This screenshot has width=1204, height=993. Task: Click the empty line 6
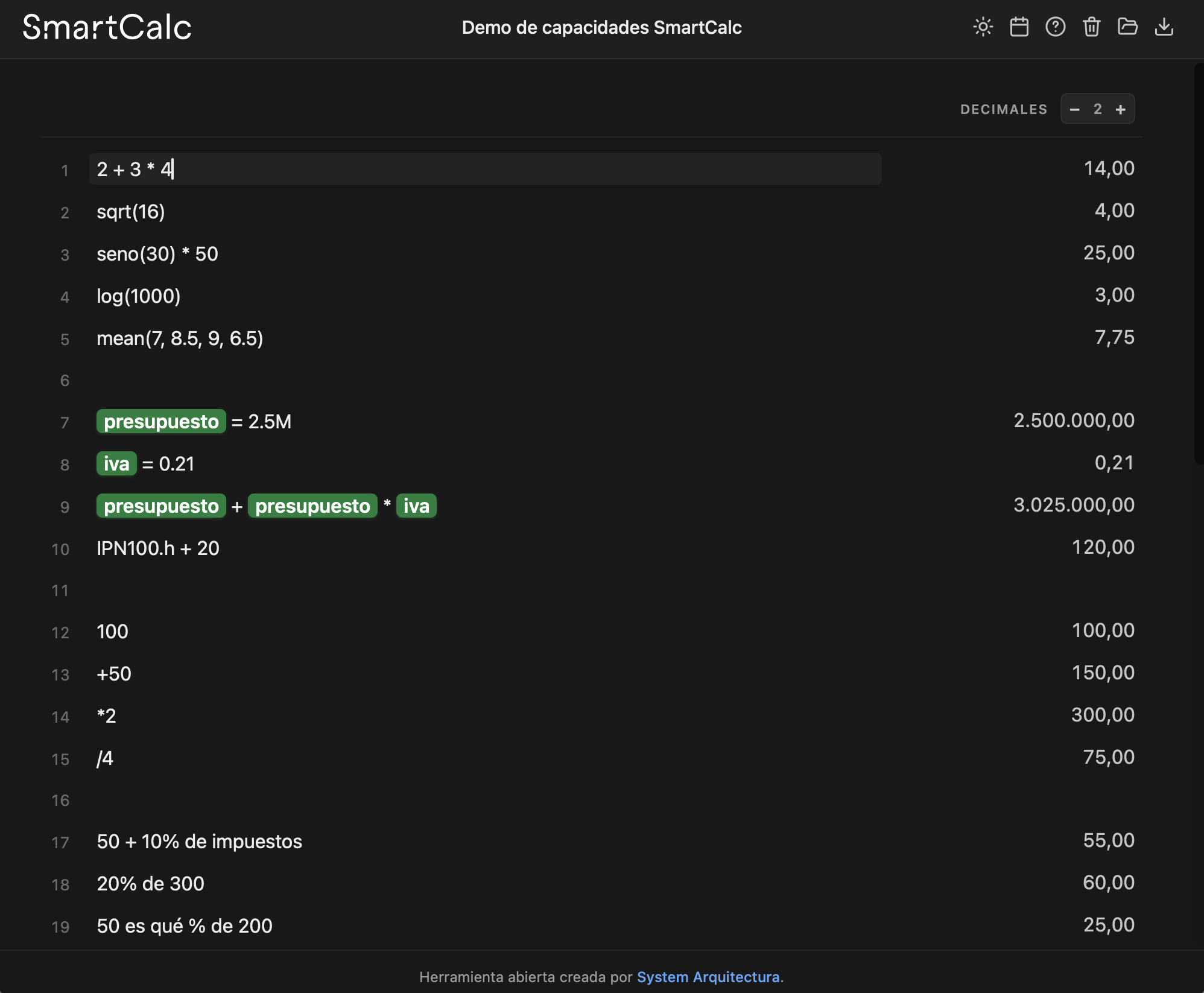(x=485, y=380)
